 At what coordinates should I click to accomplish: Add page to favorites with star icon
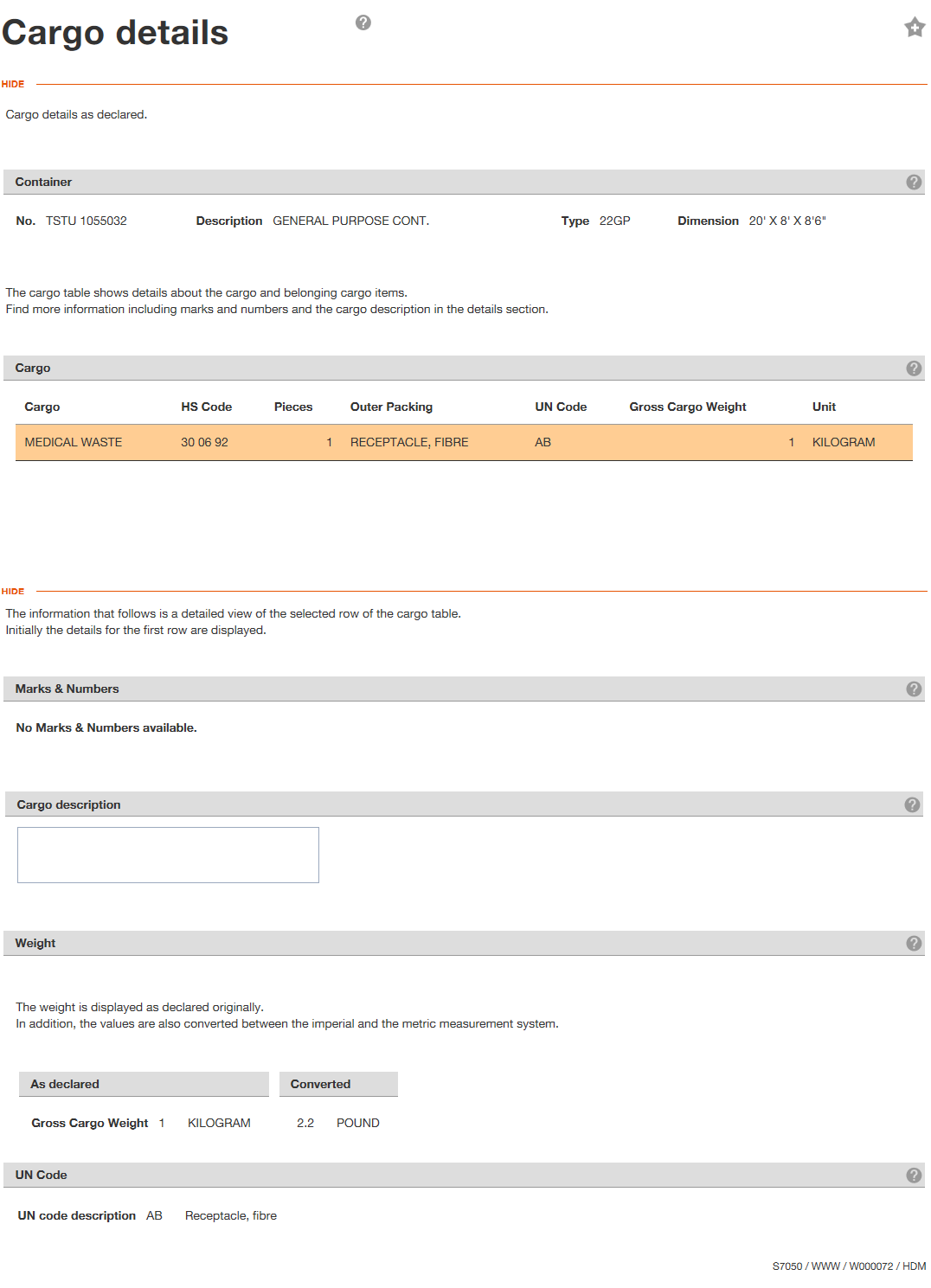(915, 28)
